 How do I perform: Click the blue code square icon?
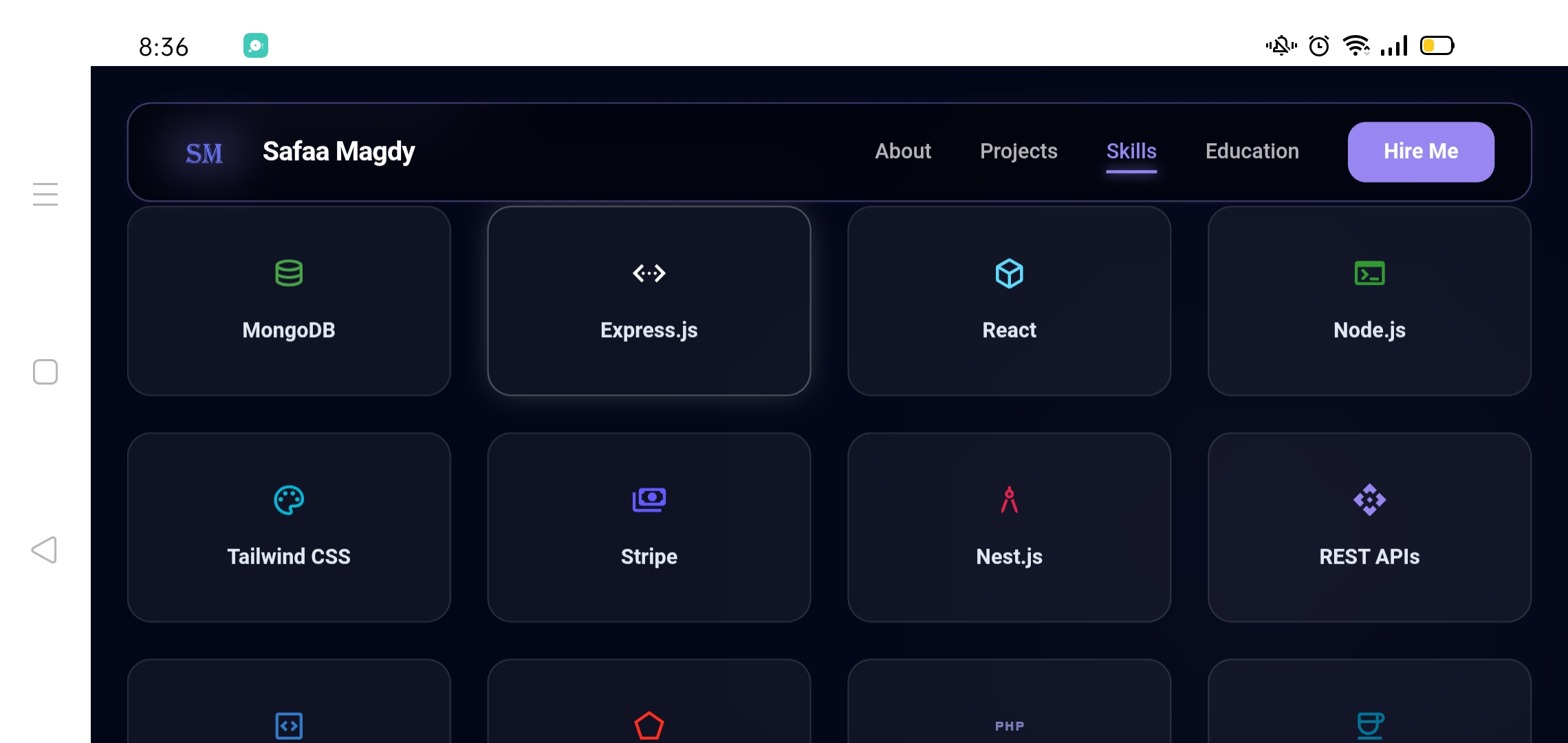(289, 726)
